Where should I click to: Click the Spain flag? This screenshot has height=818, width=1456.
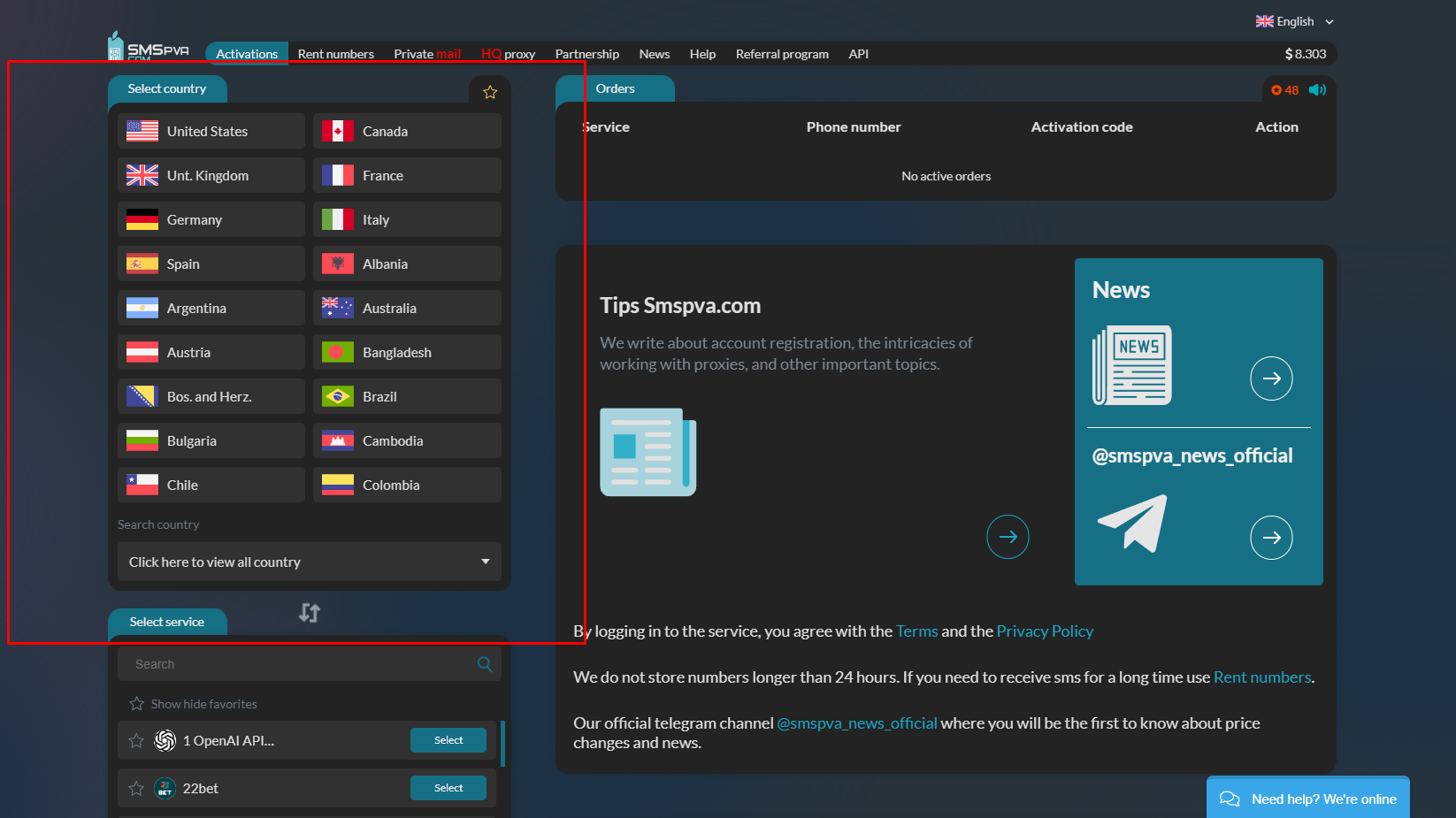point(142,264)
